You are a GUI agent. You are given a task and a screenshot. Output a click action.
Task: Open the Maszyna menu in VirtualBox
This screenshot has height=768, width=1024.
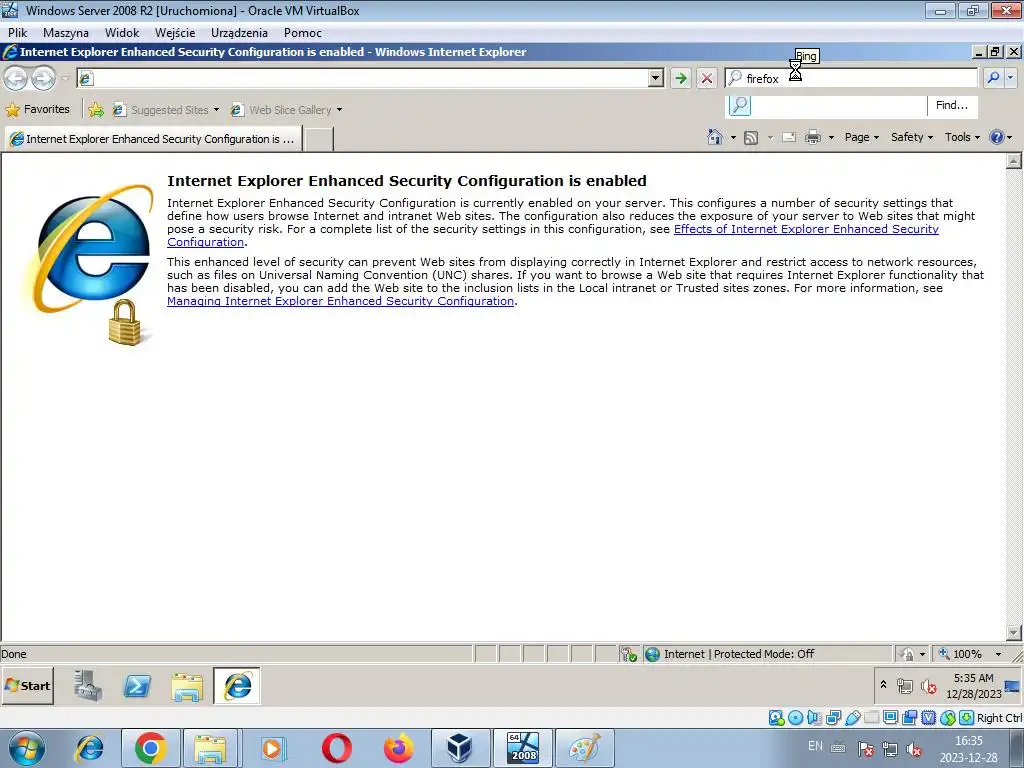click(65, 33)
